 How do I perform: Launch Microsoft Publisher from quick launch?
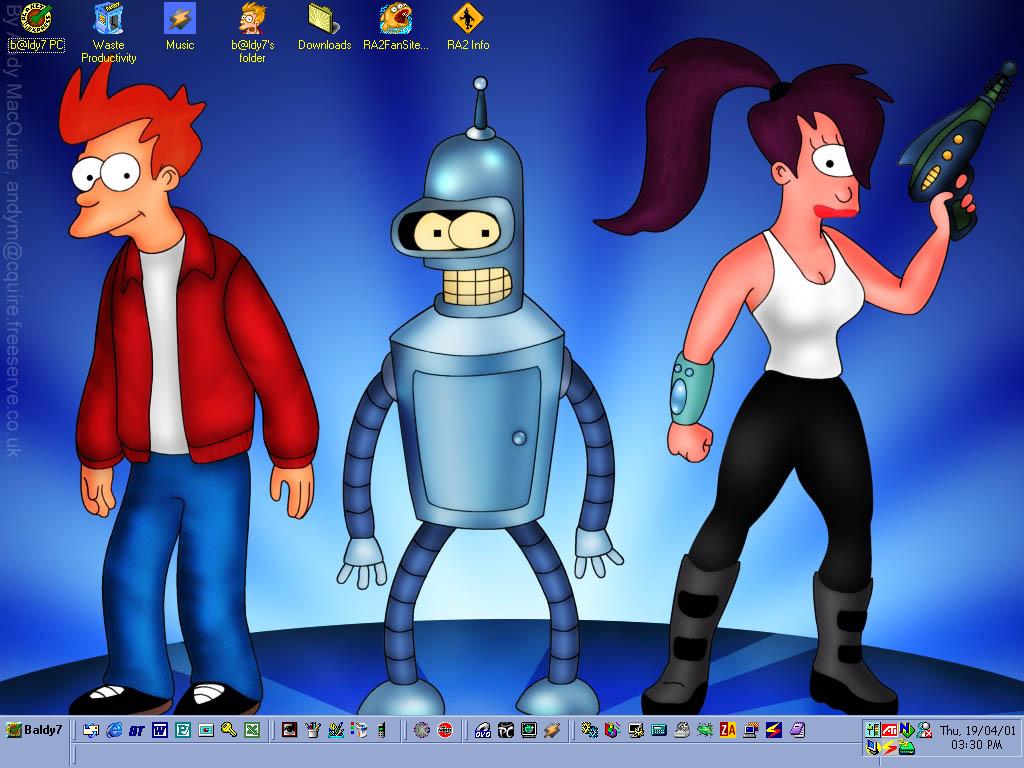point(183,730)
